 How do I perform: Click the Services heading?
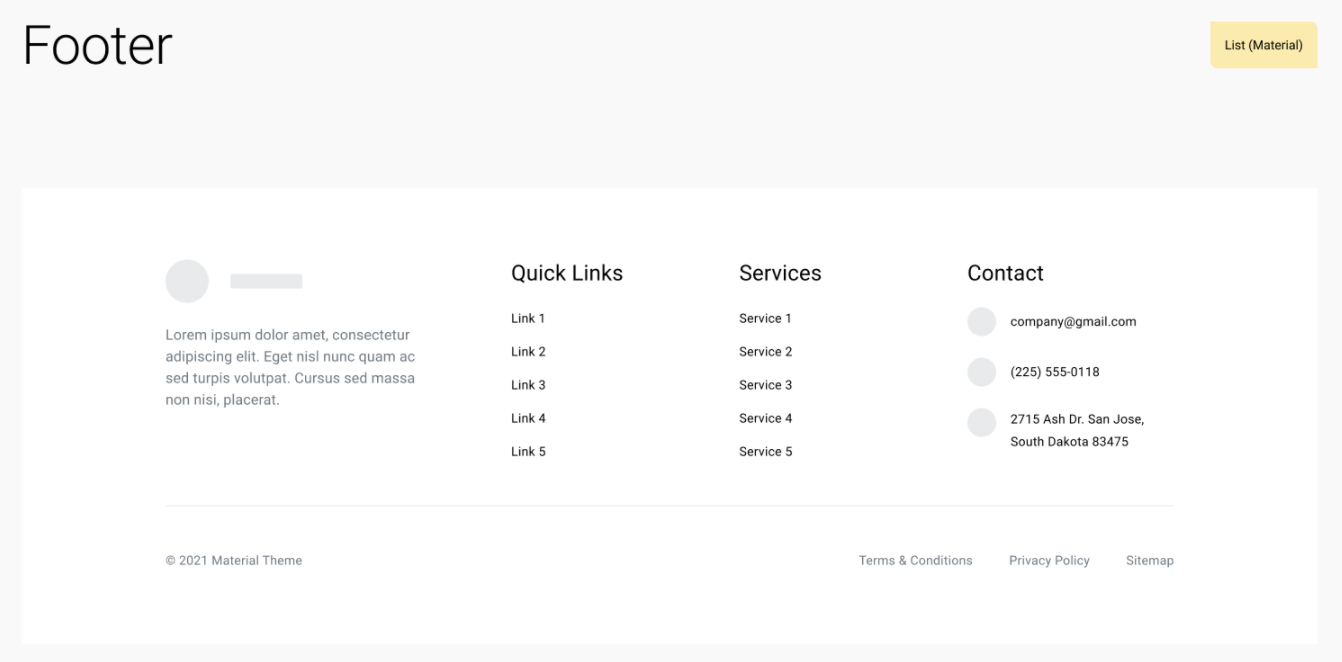coord(780,273)
